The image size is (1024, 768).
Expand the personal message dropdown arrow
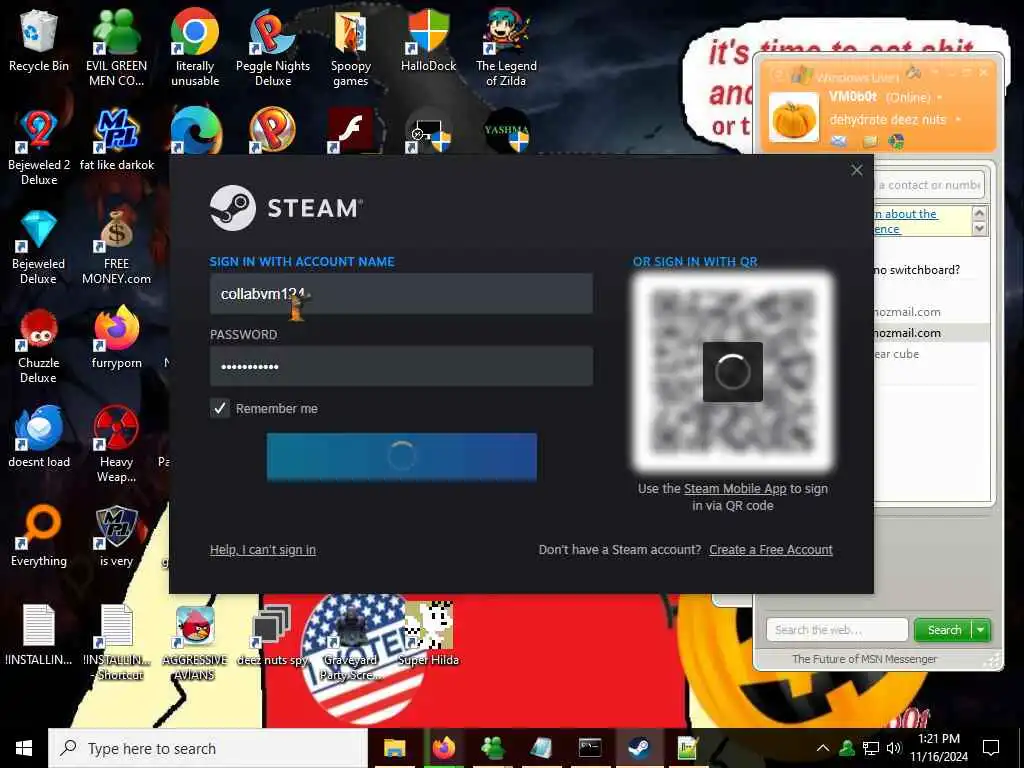click(x=958, y=120)
